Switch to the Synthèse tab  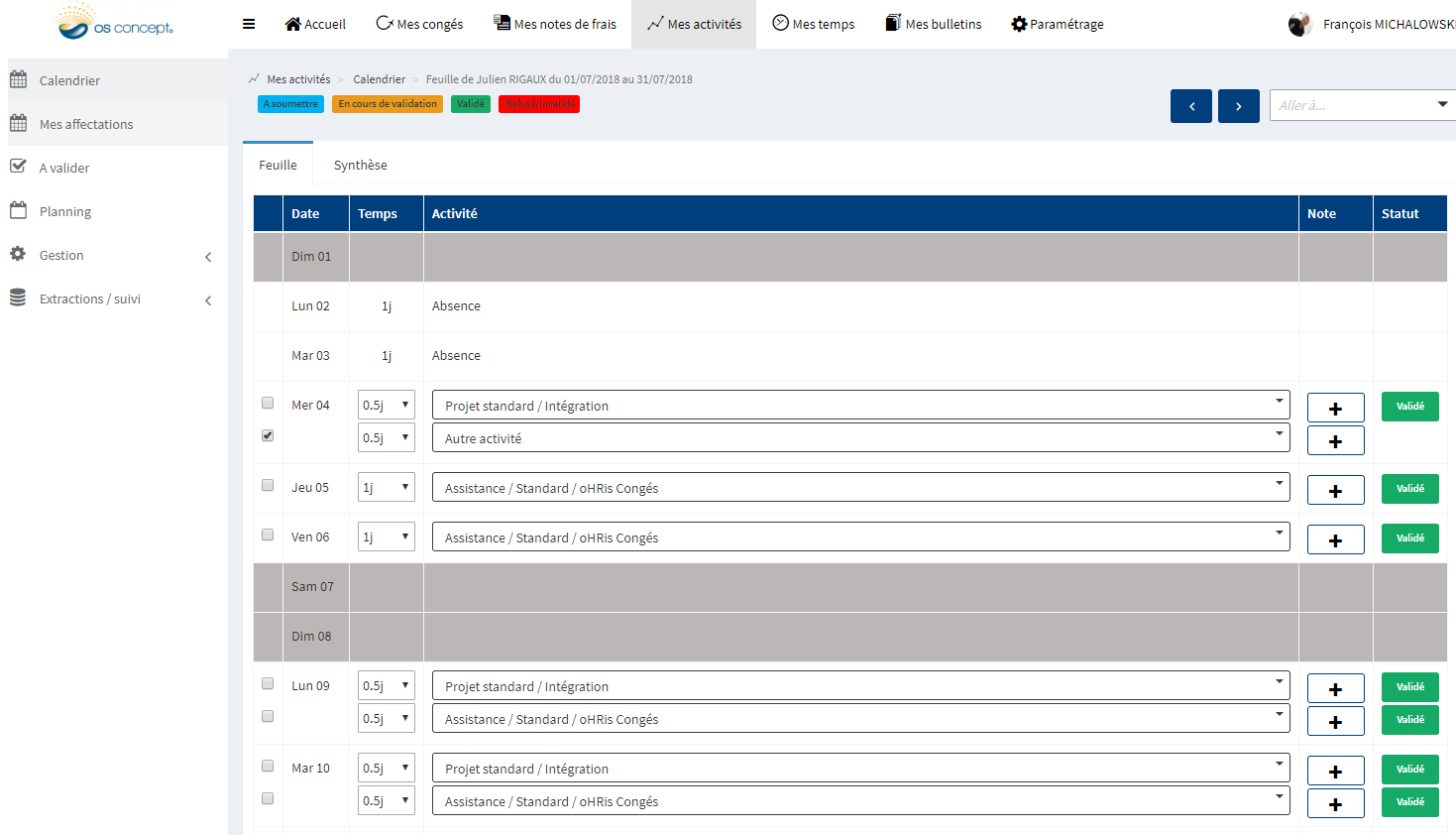360,165
